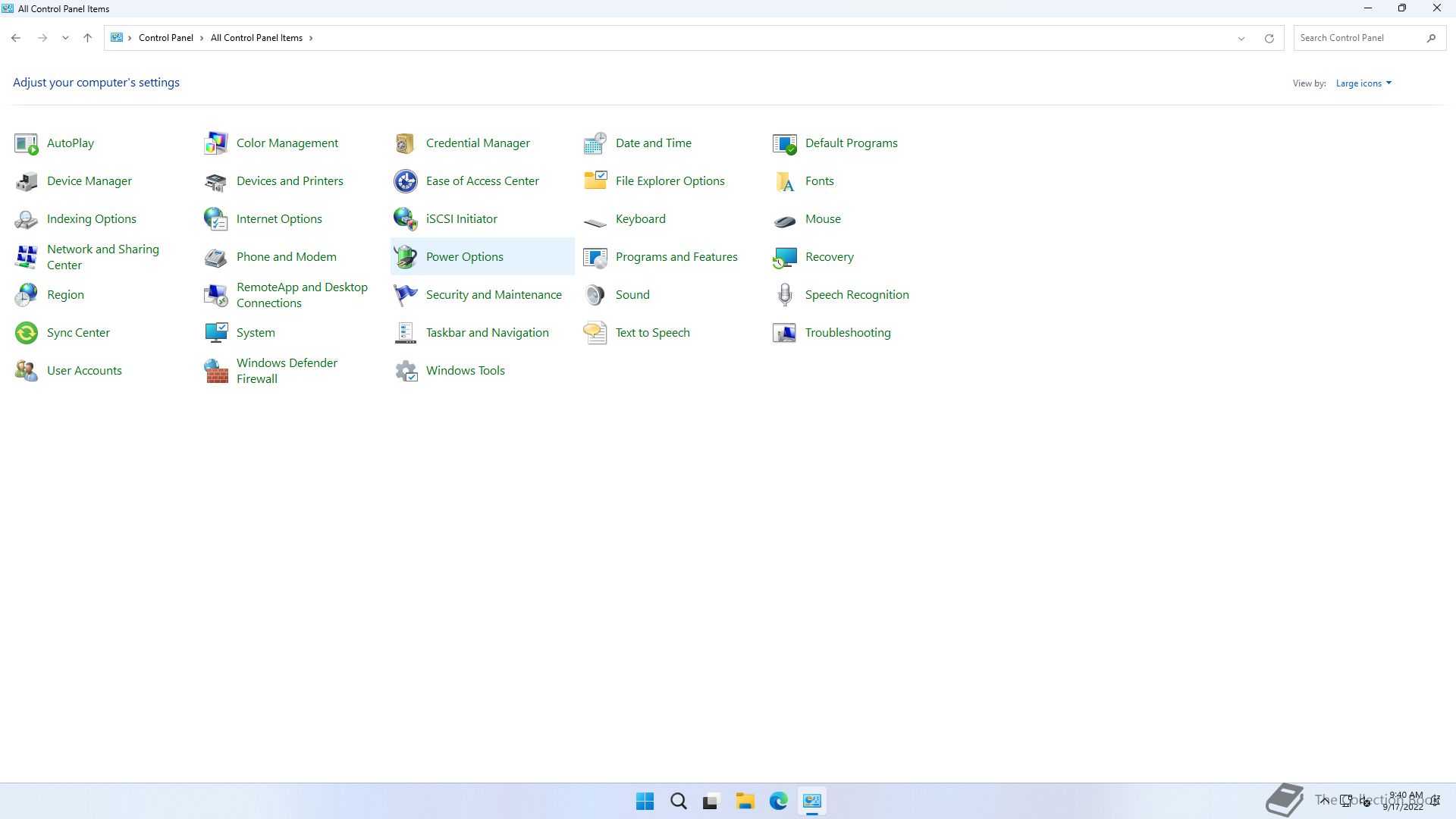The height and width of the screenshot is (819, 1456).
Task: Click the 'Sync Center' link
Action: pos(78,333)
